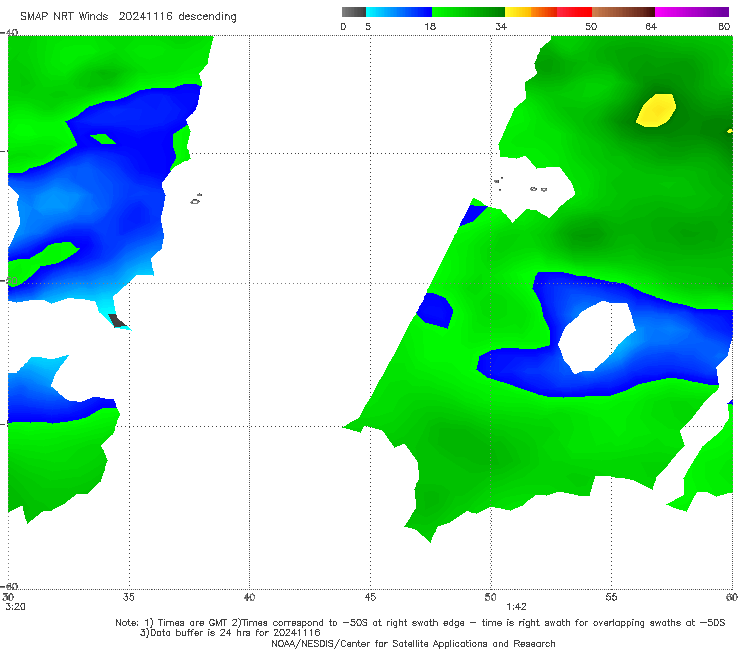The image size is (740, 650).
Task: Pick the brown 50–64 color bar segment
Action: [x=623, y=12]
